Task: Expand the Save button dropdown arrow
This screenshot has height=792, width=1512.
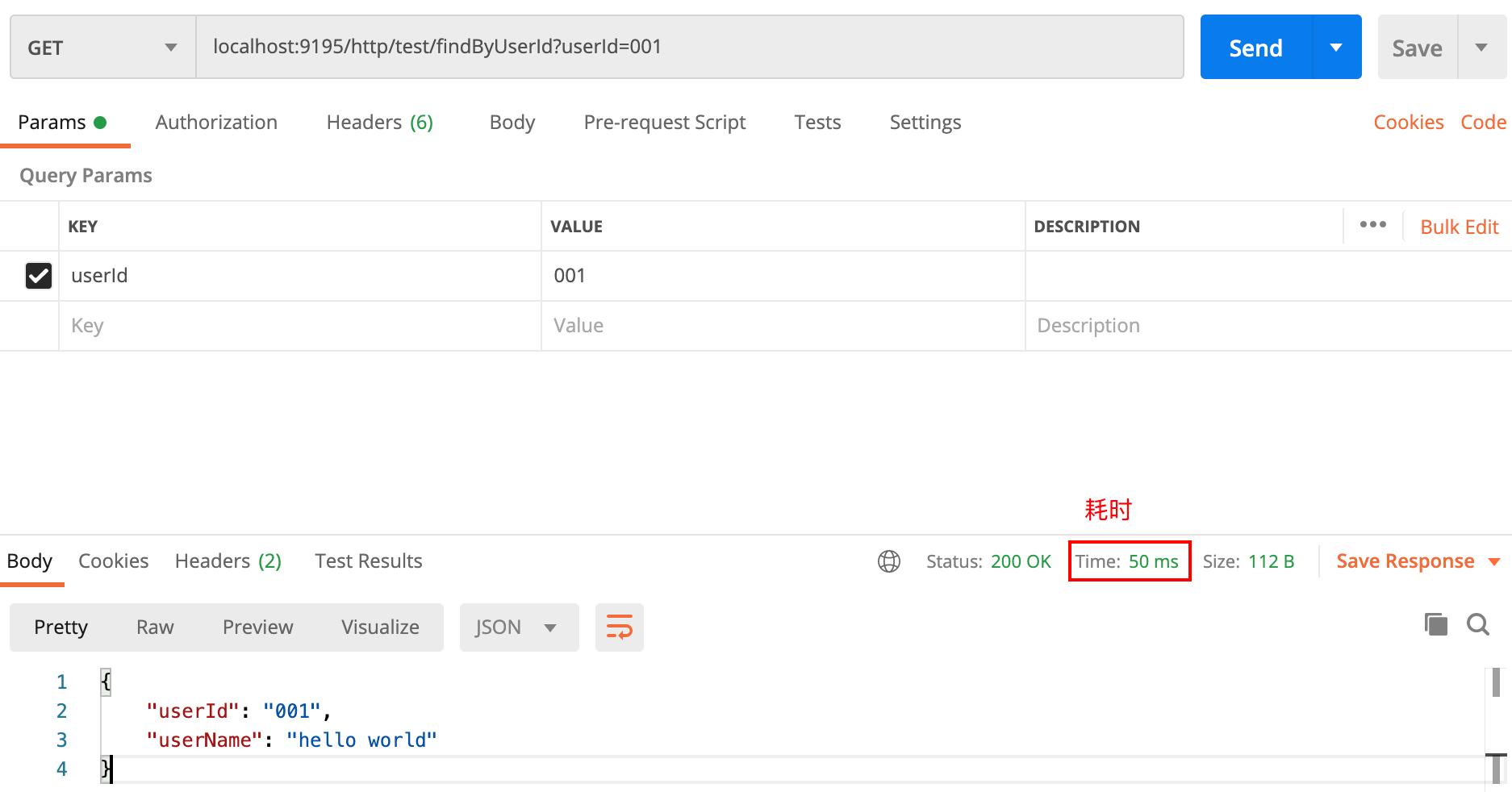Action: coord(1481,48)
